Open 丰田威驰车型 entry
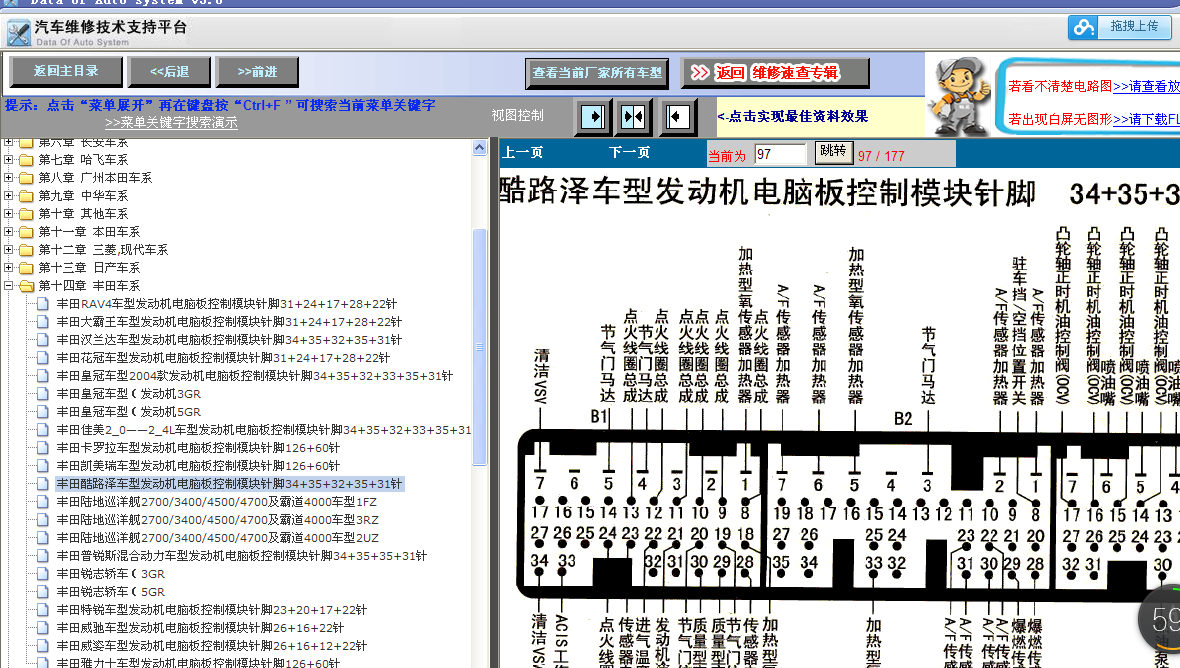1180x668 pixels. coord(200,628)
